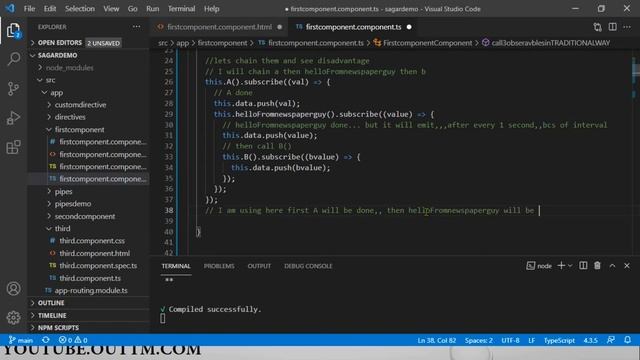The width and height of the screenshot is (640, 360).
Task: Open the feedback icon in status bar
Action: pos(611,340)
